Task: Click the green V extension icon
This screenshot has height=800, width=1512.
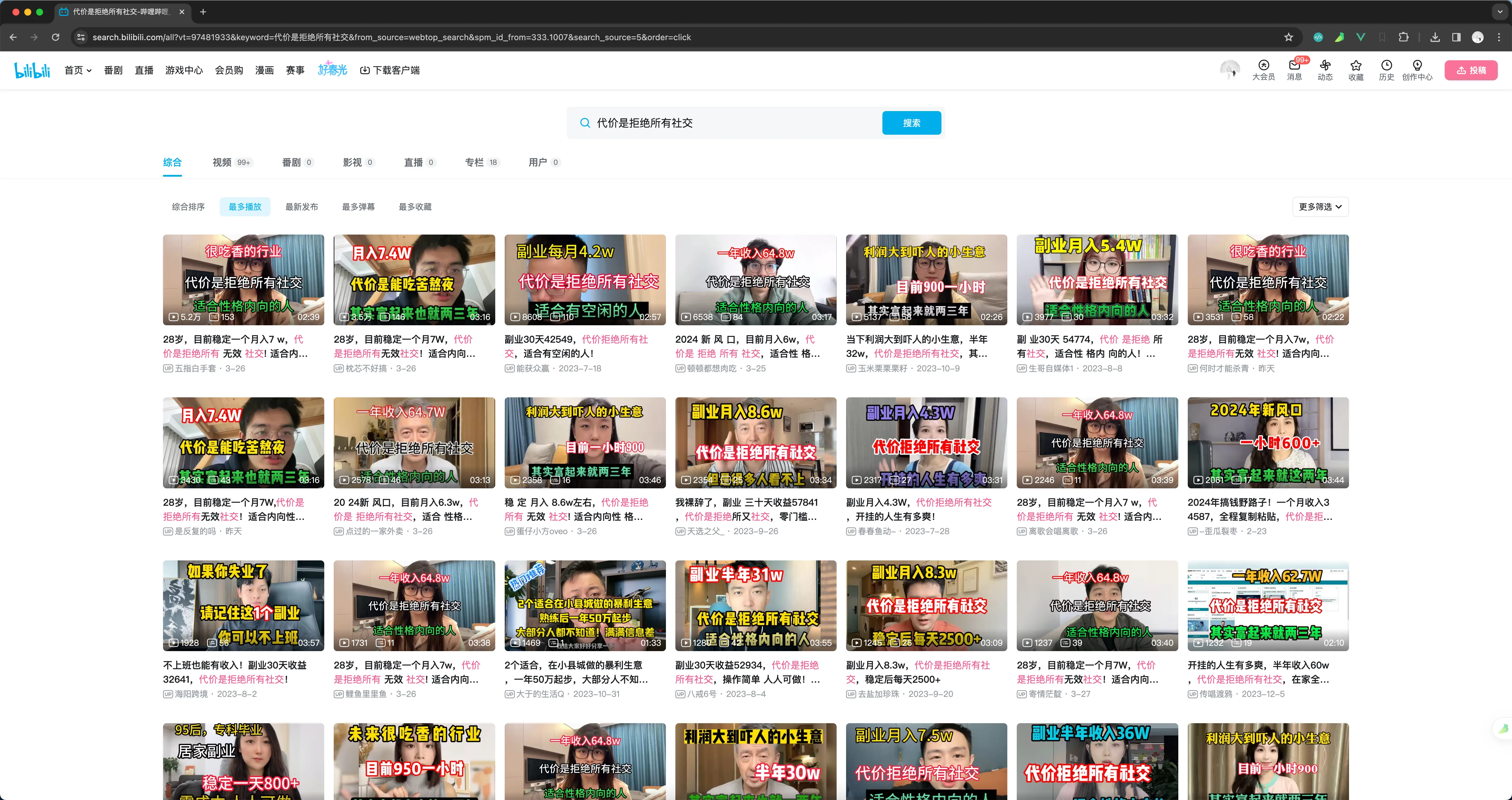Action: pyautogui.click(x=1361, y=37)
